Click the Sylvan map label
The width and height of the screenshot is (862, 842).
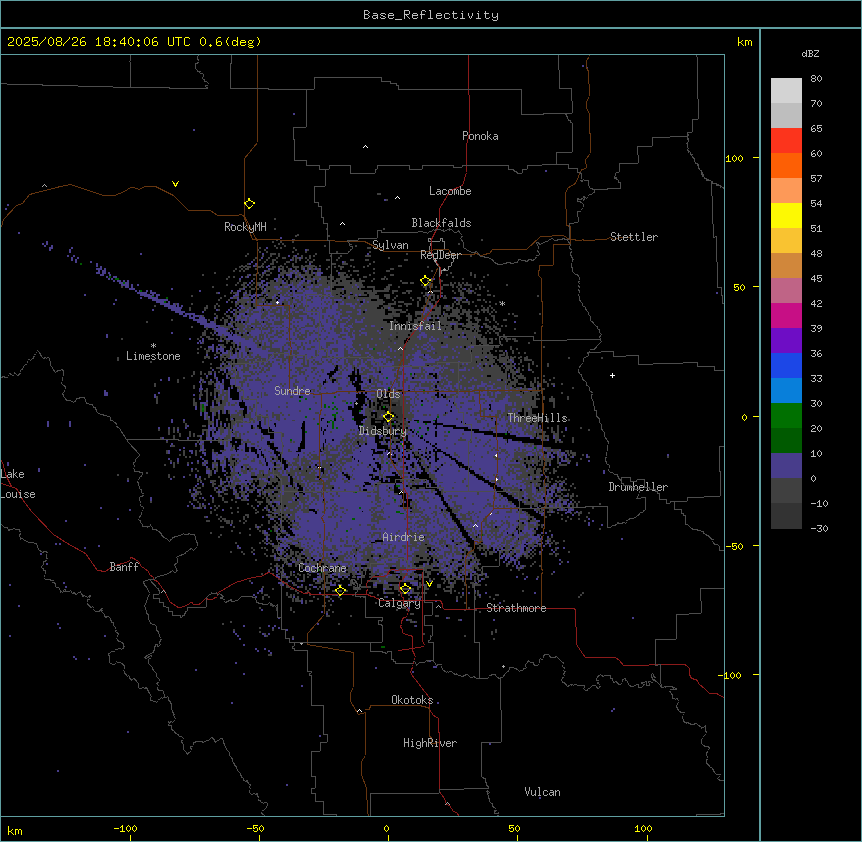[390, 245]
